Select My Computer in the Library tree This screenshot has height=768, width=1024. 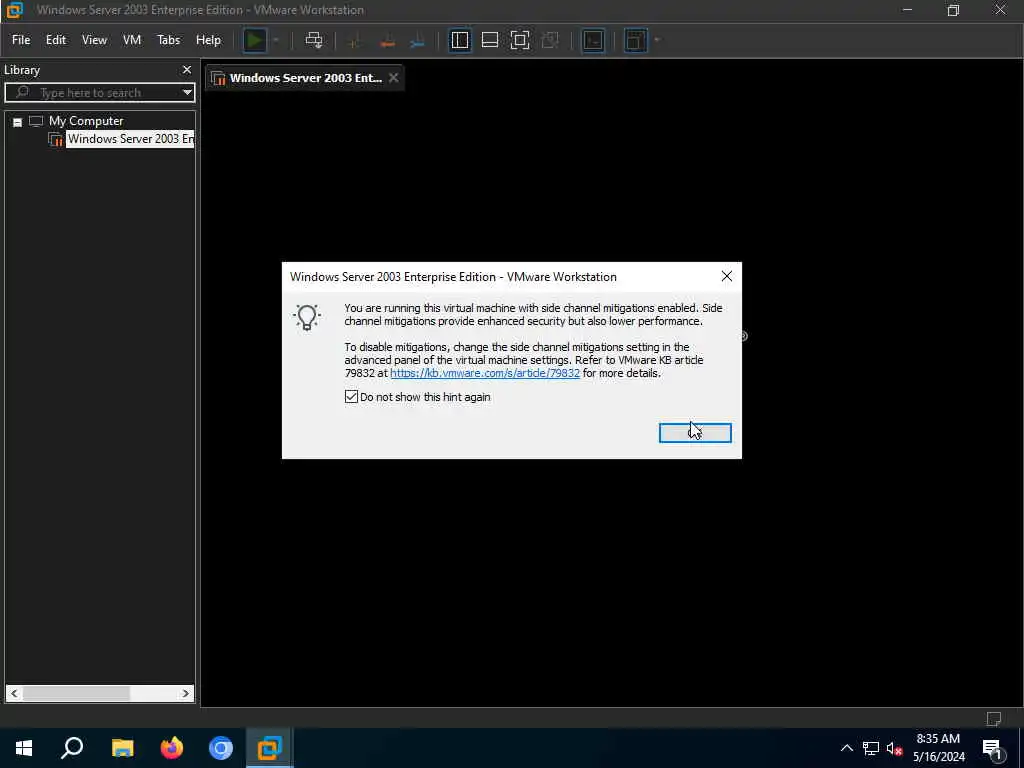click(x=86, y=121)
